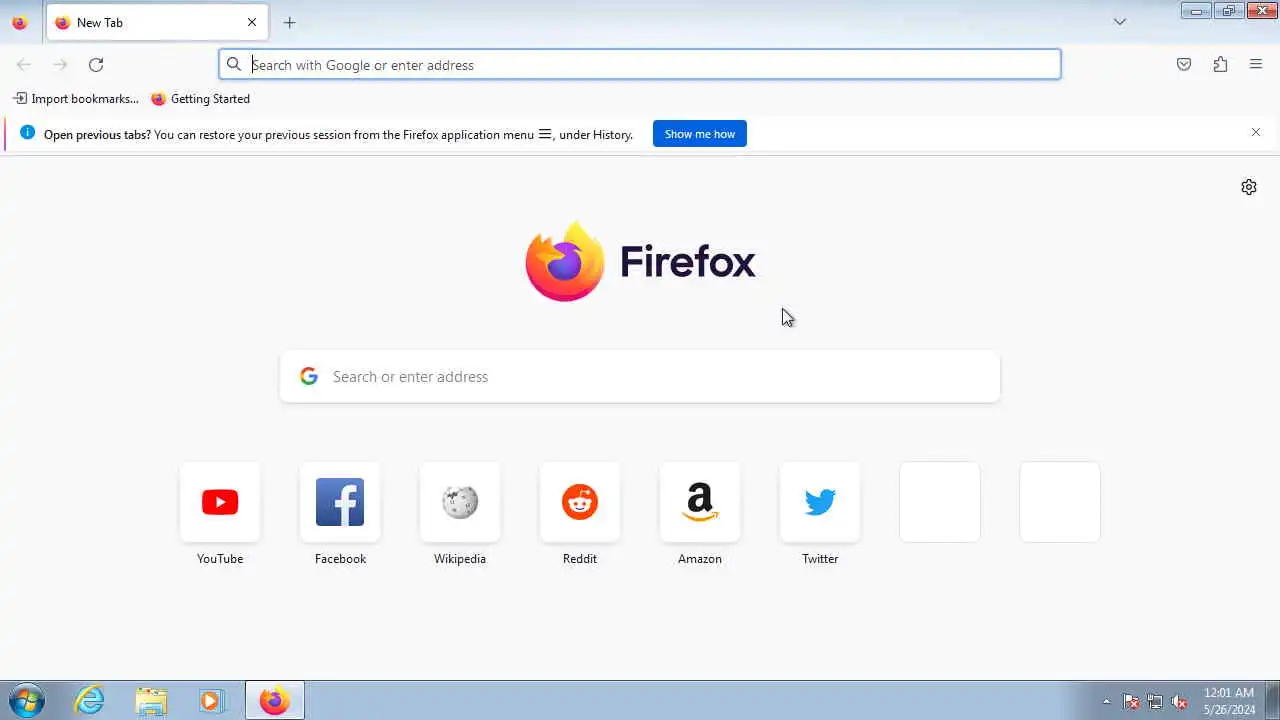Image resolution: width=1280 pixels, height=720 pixels.
Task: Click the info icon in notification bar
Action: 27,133
